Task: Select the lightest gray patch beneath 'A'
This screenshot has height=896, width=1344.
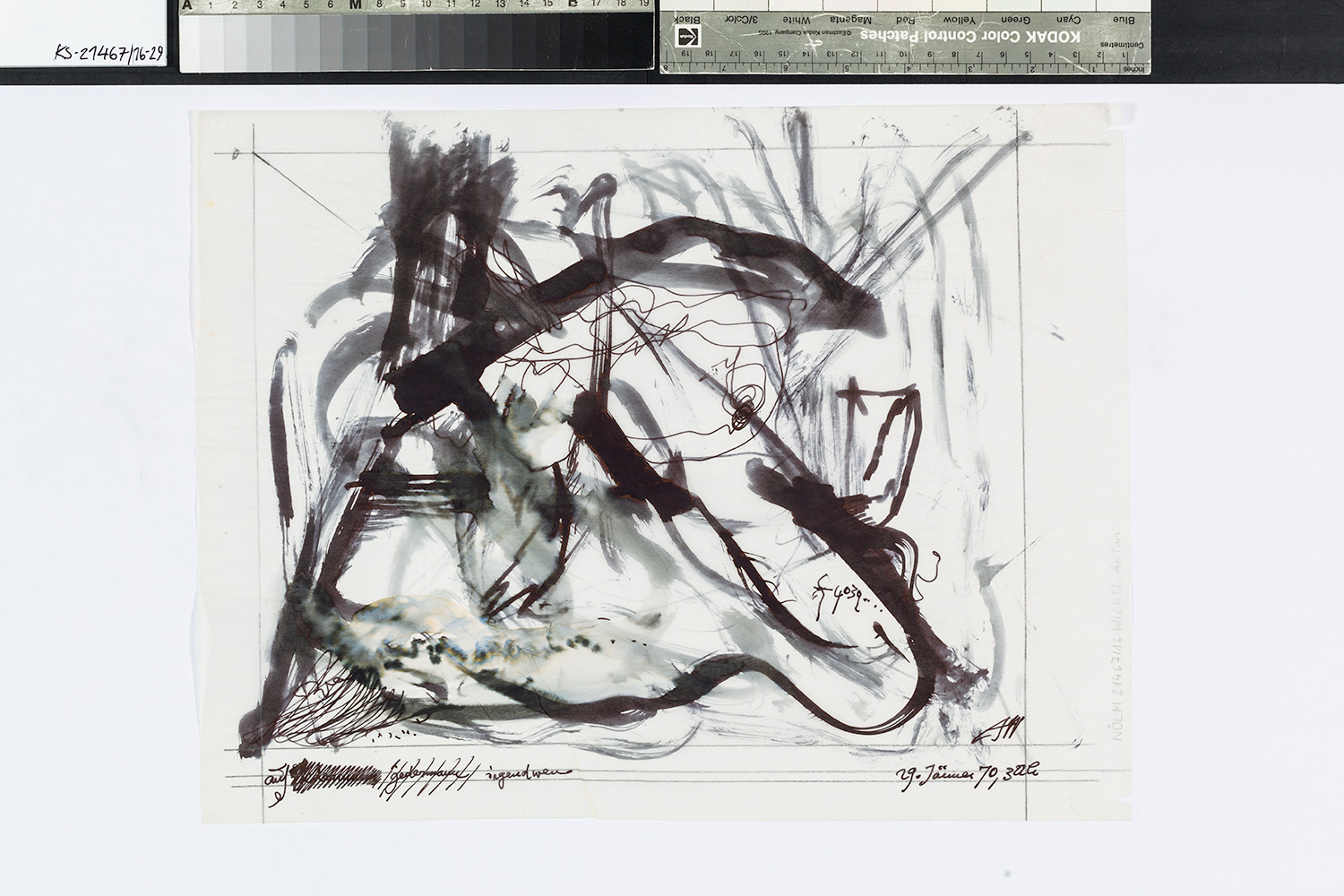Action: pos(189,42)
